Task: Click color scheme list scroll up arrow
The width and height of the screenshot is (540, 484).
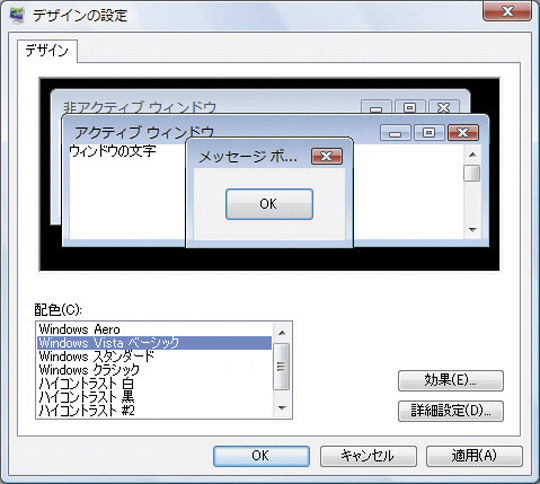Action: [x=282, y=332]
